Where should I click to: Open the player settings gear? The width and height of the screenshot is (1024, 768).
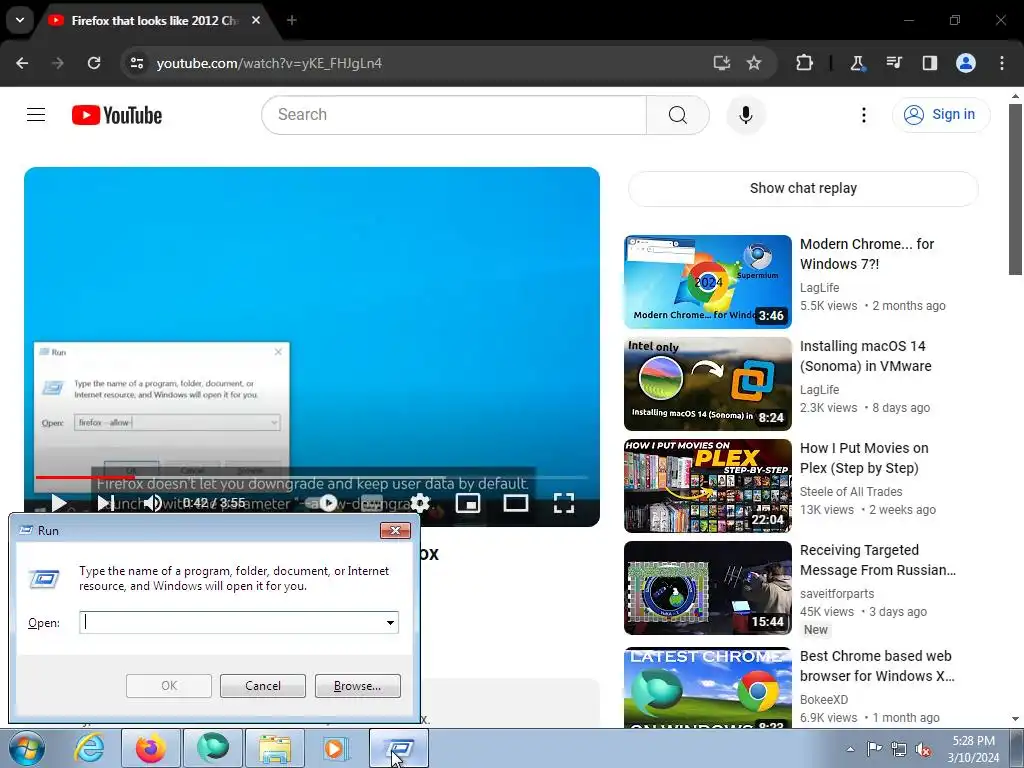click(420, 503)
